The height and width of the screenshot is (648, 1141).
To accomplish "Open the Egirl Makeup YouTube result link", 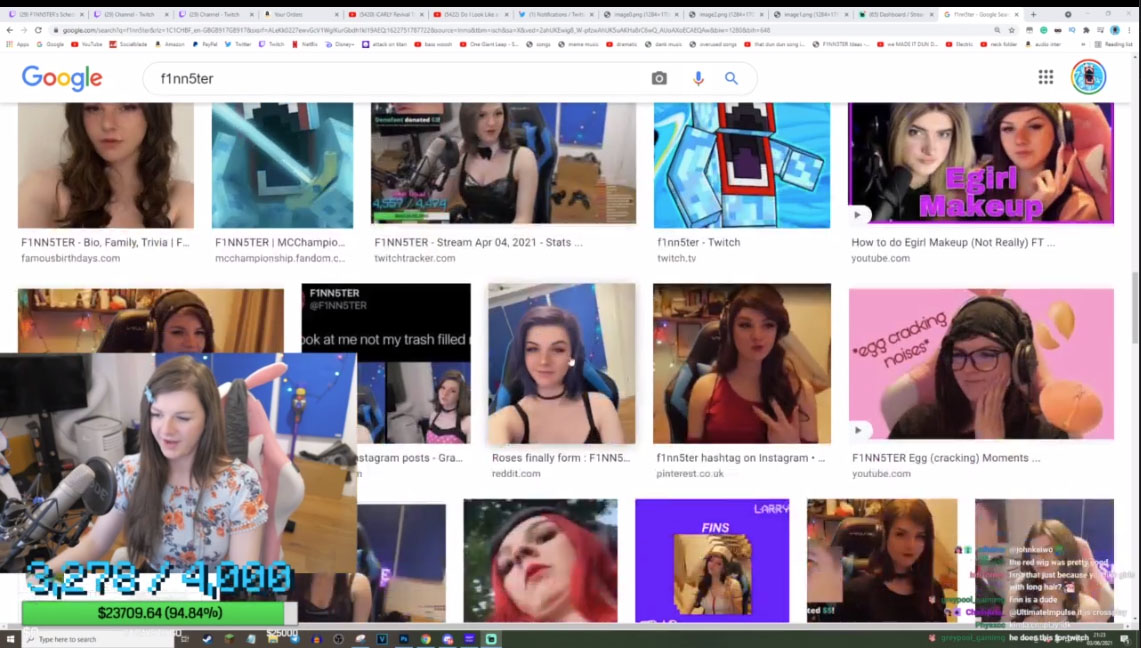I will click(x=953, y=242).
